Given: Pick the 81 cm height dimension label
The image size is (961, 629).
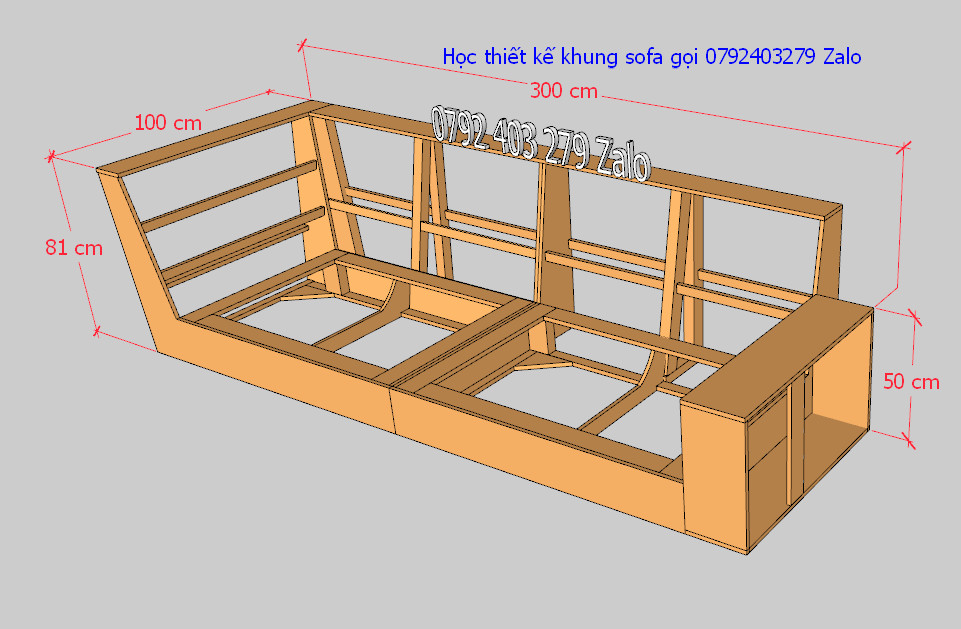Looking at the screenshot, I should [x=74, y=248].
